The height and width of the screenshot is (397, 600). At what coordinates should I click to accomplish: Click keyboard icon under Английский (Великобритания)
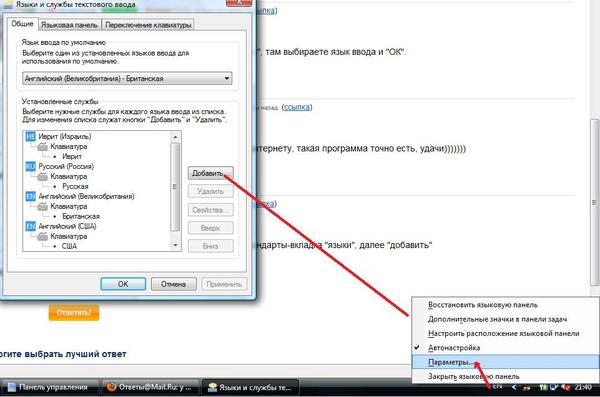tap(42, 206)
